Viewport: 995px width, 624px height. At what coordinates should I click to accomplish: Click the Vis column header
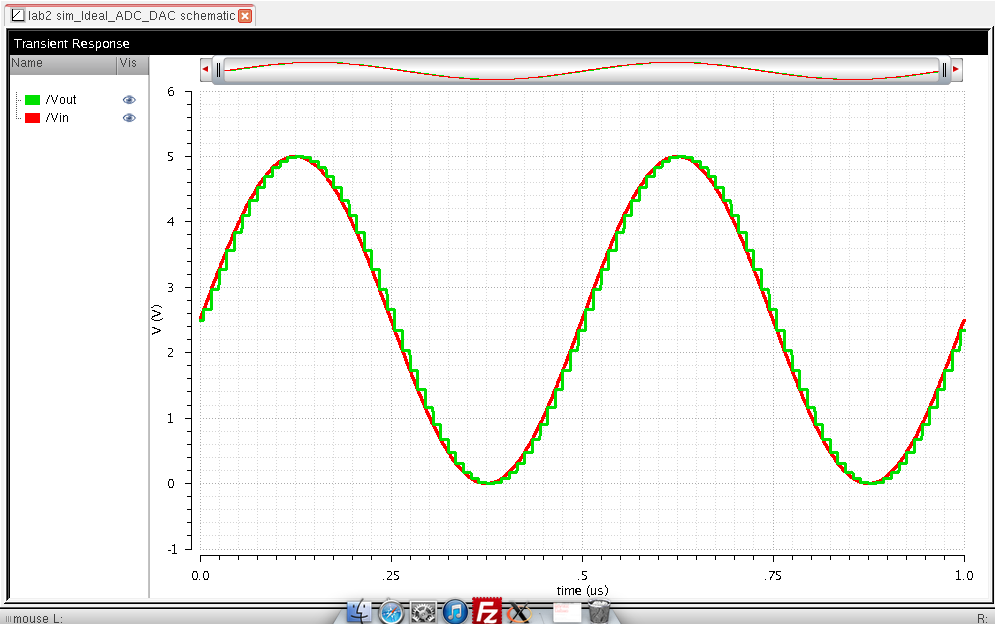tap(128, 63)
